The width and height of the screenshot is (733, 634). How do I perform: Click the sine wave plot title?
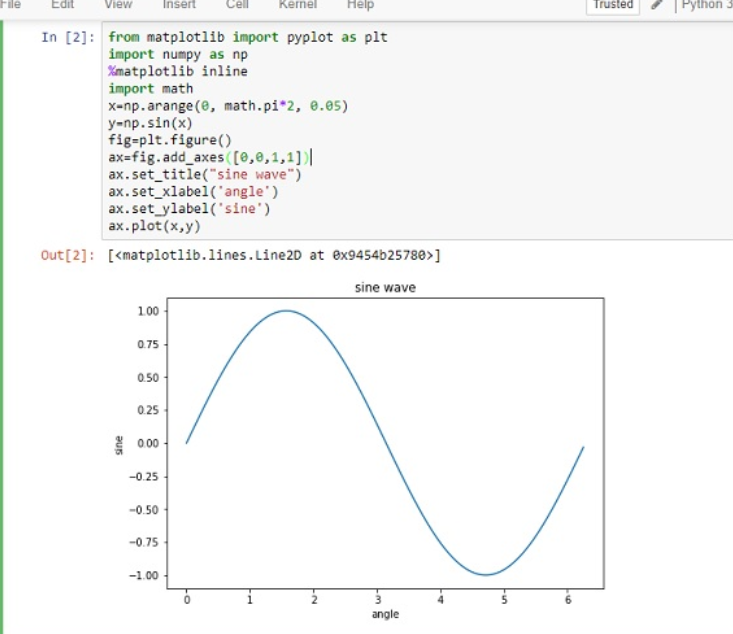[385, 288]
